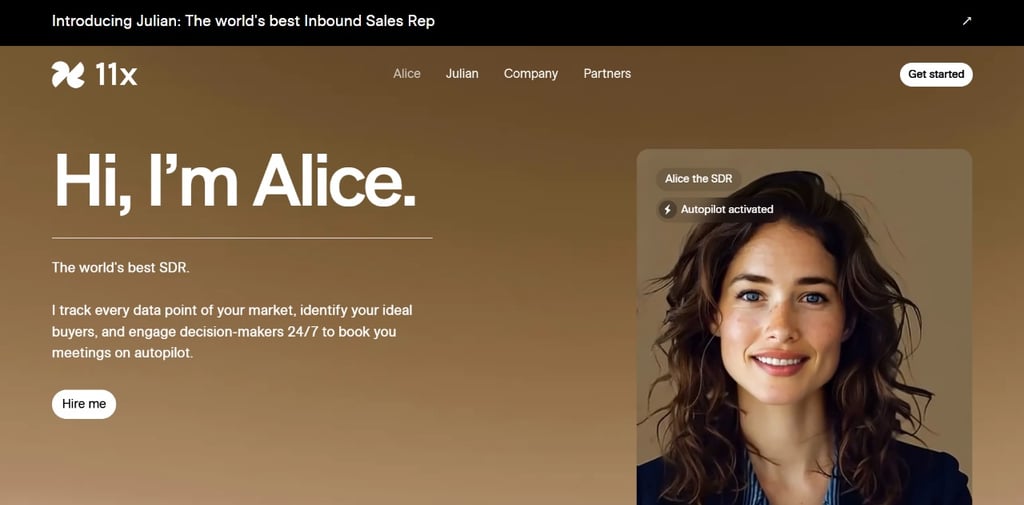Click the paragraph about booking meetings on autopilot

(232, 331)
